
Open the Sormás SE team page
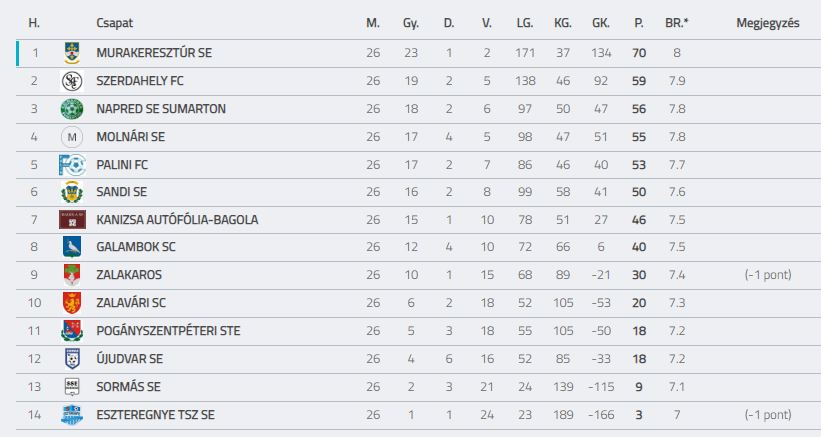coord(128,387)
